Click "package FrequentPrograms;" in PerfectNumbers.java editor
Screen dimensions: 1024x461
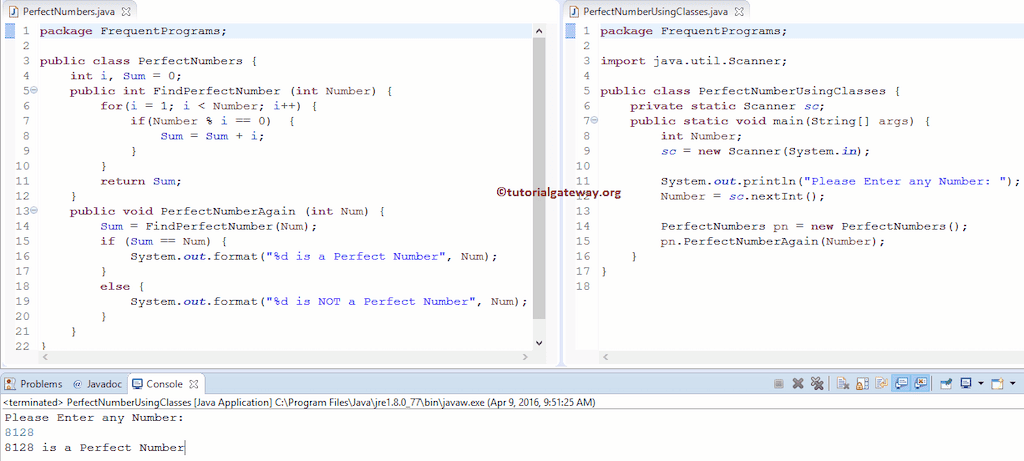(133, 31)
